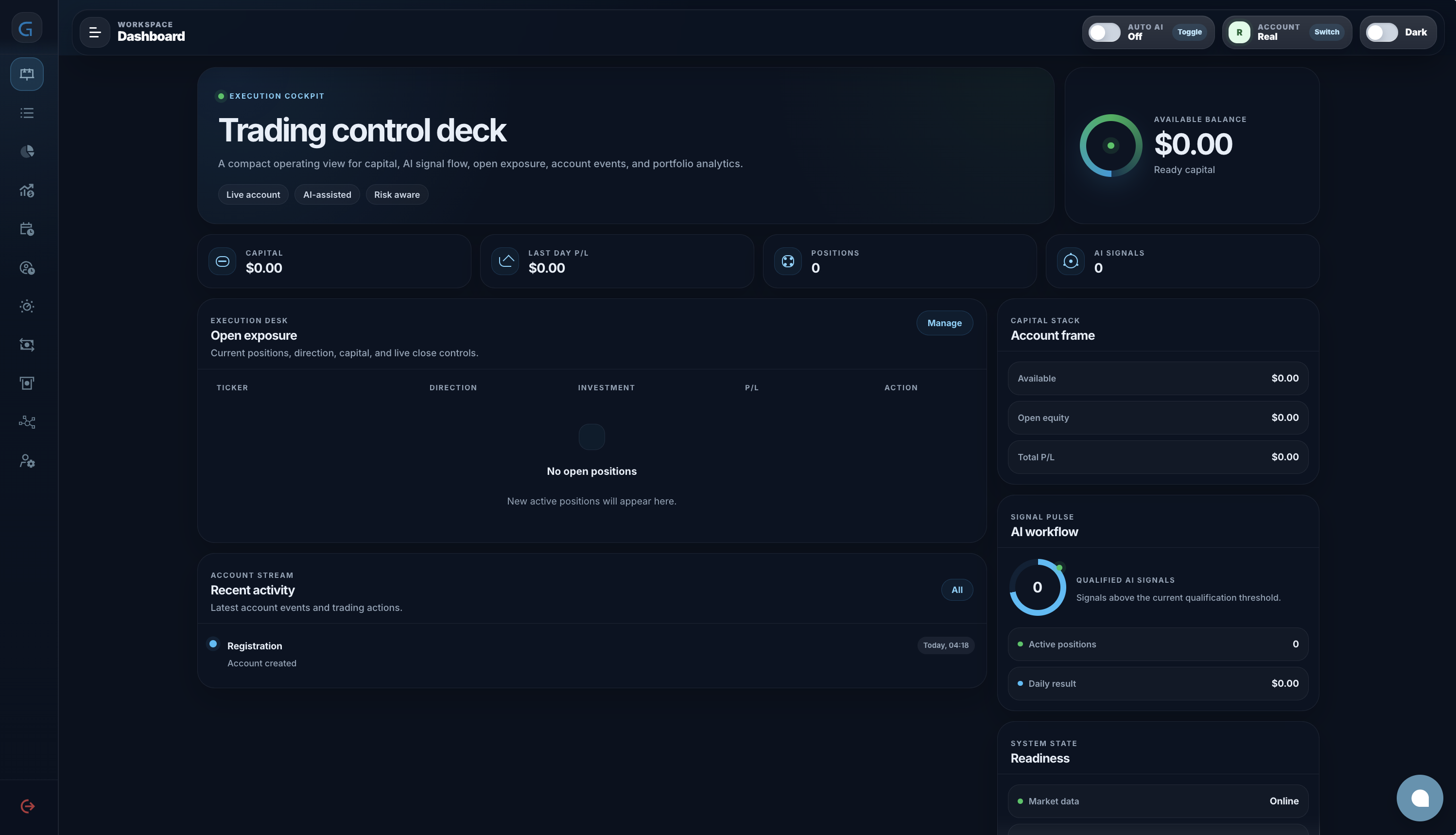Open the pie chart sidebar icon
Screen dimensions: 1456x835
pos(27,152)
